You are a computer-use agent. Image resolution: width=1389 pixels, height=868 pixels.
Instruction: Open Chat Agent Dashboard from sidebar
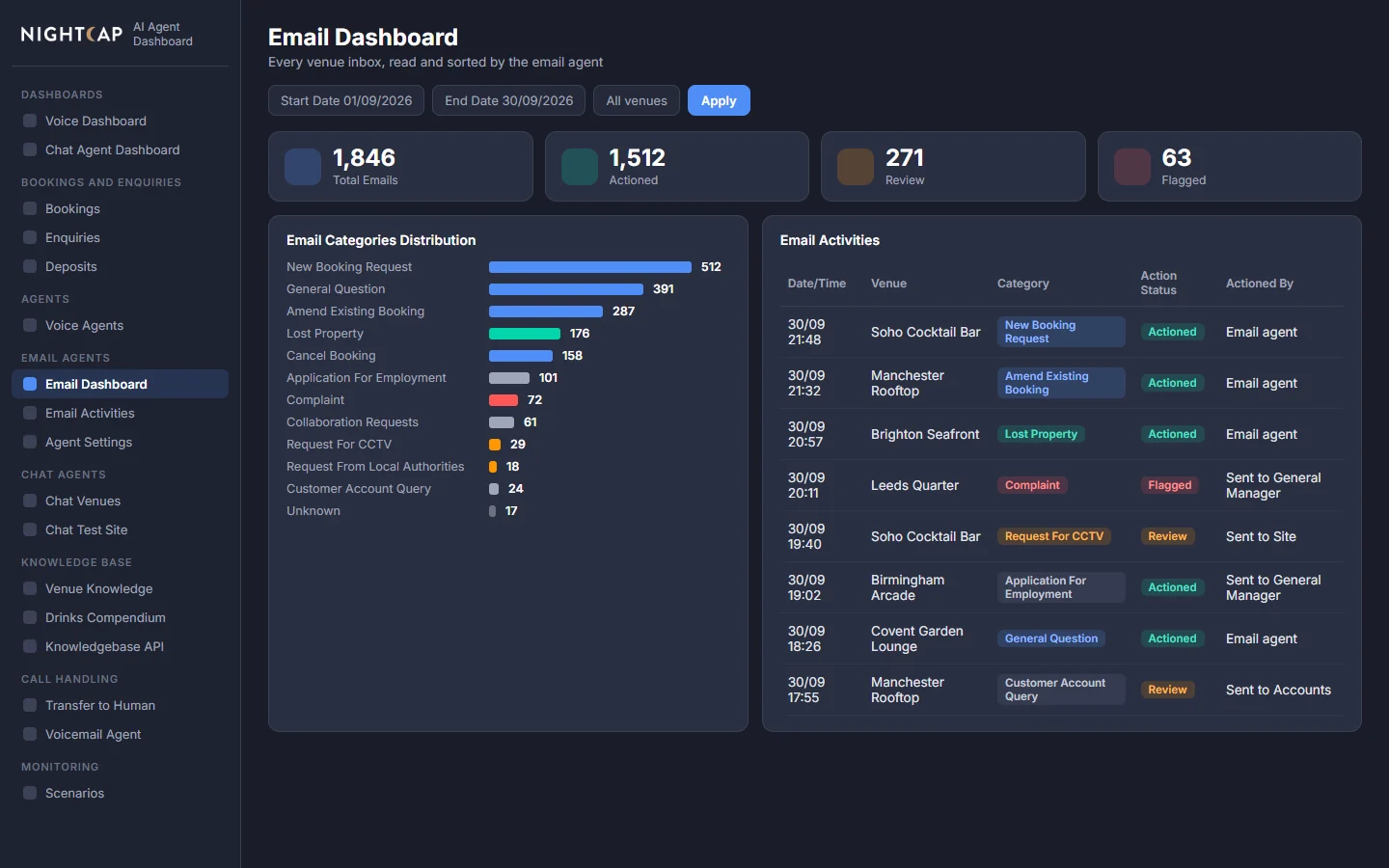pos(120,149)
